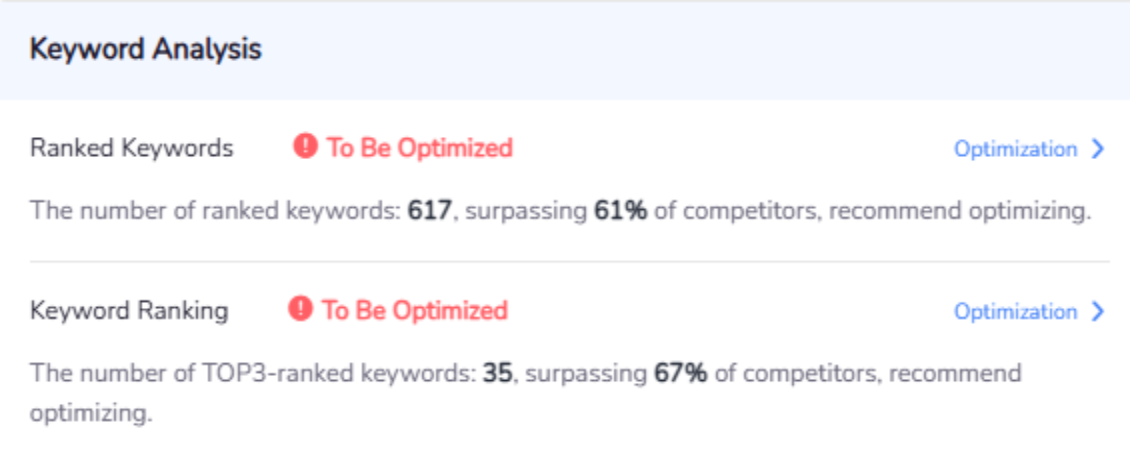Select the Ranked Keywords row label
This screenshot has width=1130, height=454.
(131, 148)
